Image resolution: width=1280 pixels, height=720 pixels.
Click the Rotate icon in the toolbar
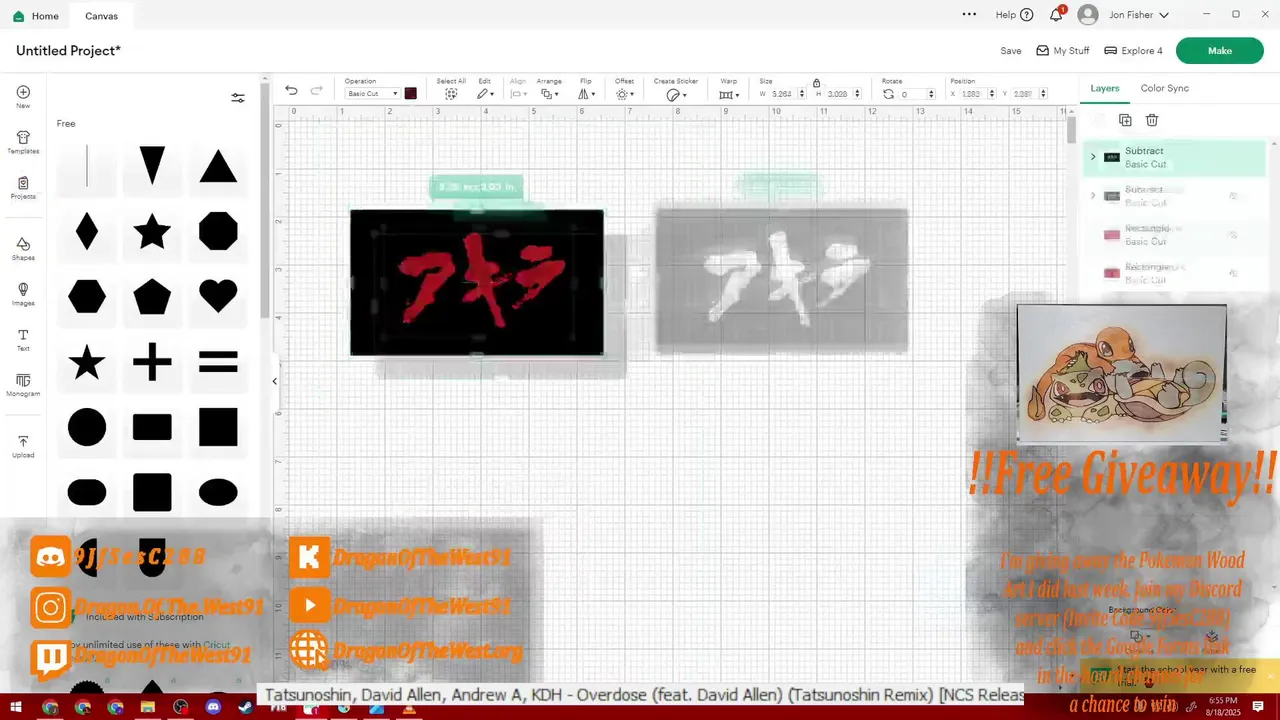pos(888,94)
